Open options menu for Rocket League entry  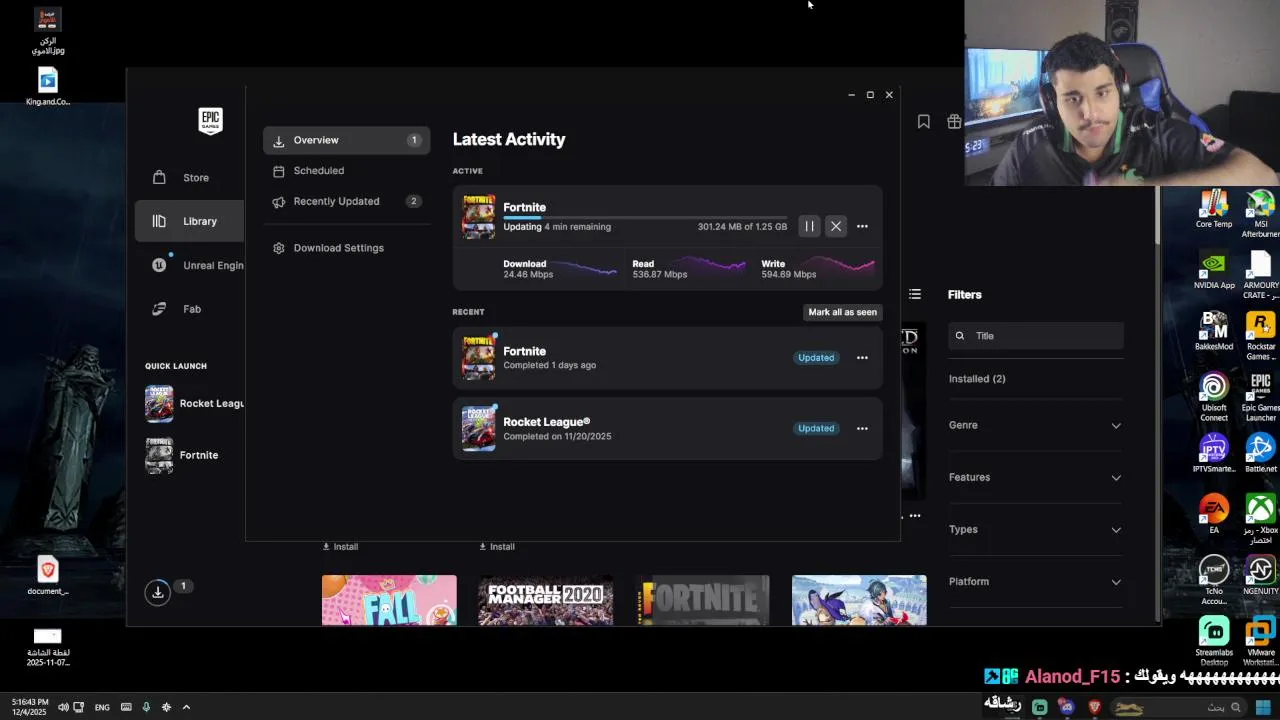pyautogui.click(x=862, y=429)
